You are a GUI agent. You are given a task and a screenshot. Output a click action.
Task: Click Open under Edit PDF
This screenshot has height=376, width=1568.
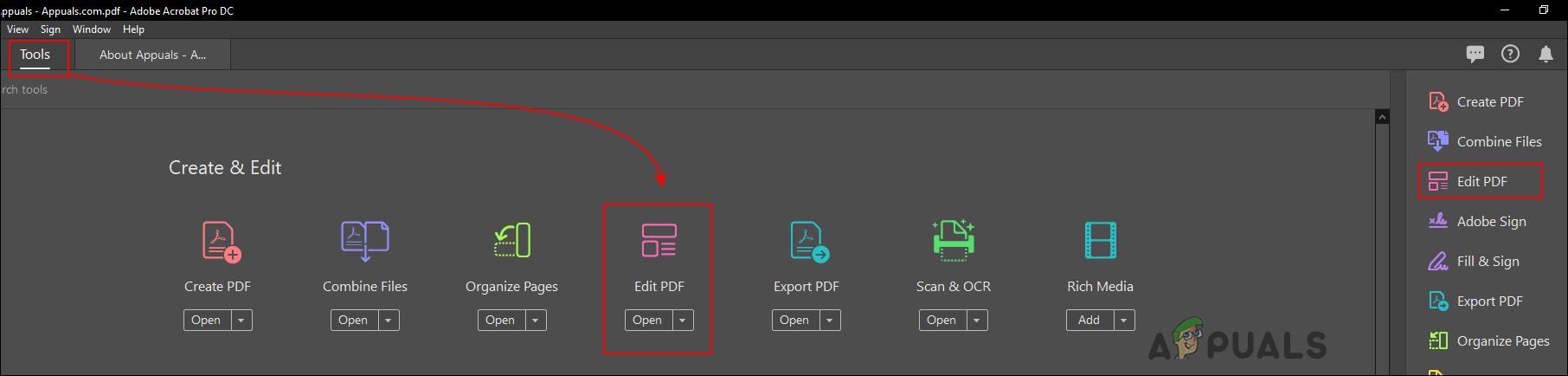pos(648,321)
